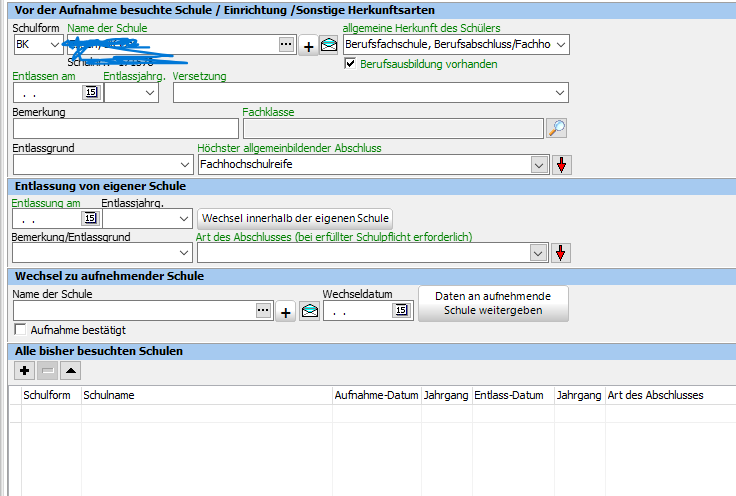This screenshot has width=736, height=496.
Task: Open the Art des Abschlusses dropdown
Action: (538, 253)
